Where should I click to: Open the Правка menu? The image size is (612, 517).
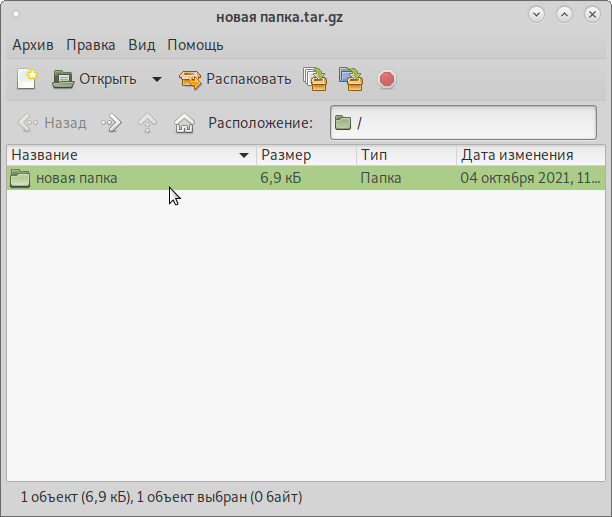tap(91, 45)
